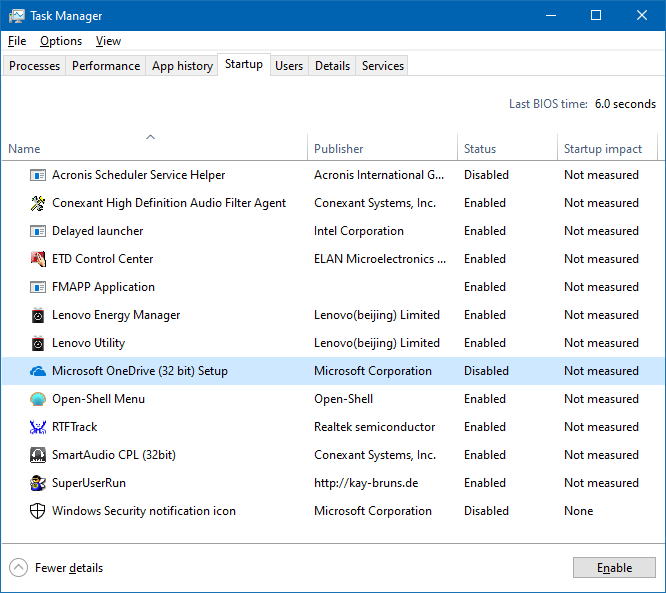
Task: Select the Delayed launcher name
Action: (98, 231)
